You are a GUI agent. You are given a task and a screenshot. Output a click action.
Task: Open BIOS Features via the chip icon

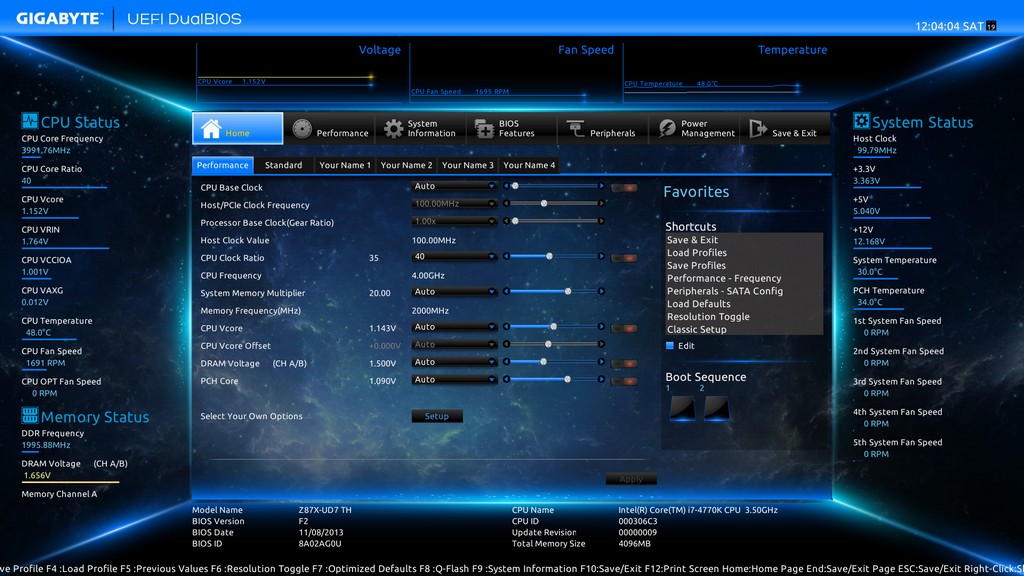click(484, 129)
